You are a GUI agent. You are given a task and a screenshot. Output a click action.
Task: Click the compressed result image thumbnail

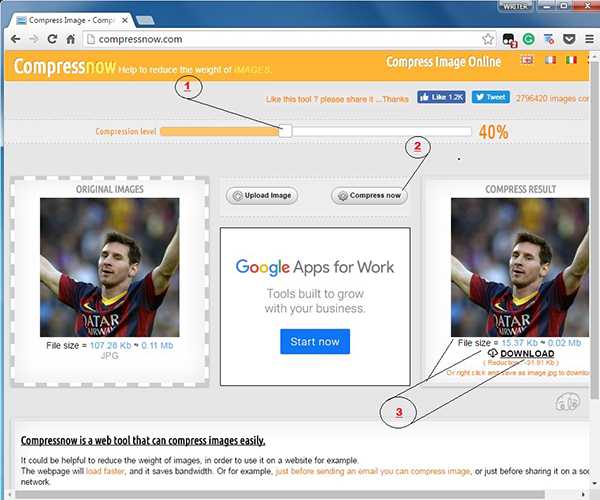[x=520, y=267]
